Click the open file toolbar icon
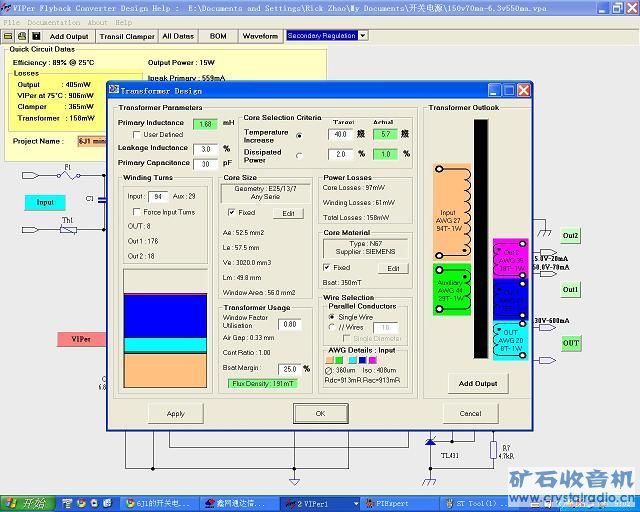 tap(9, 36)
